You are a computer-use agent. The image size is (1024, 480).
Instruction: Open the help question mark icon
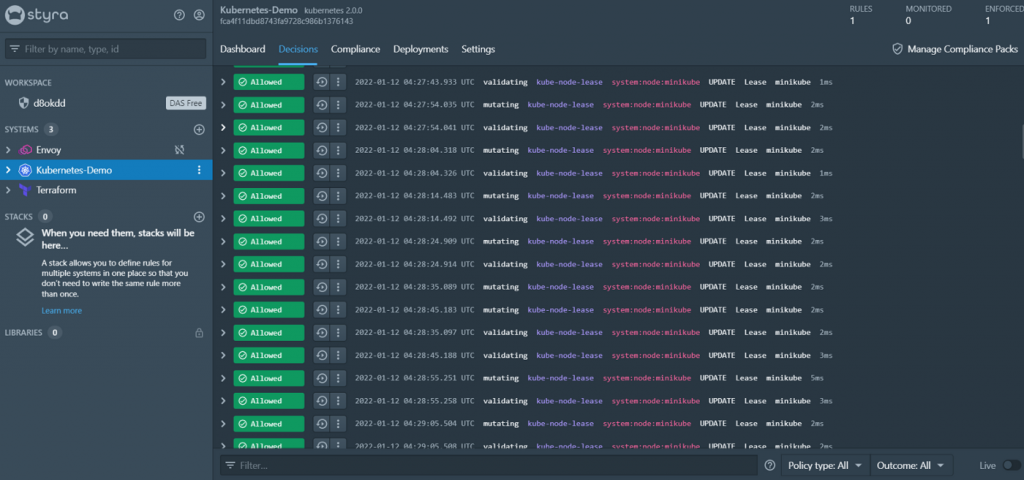pos(179,15)
